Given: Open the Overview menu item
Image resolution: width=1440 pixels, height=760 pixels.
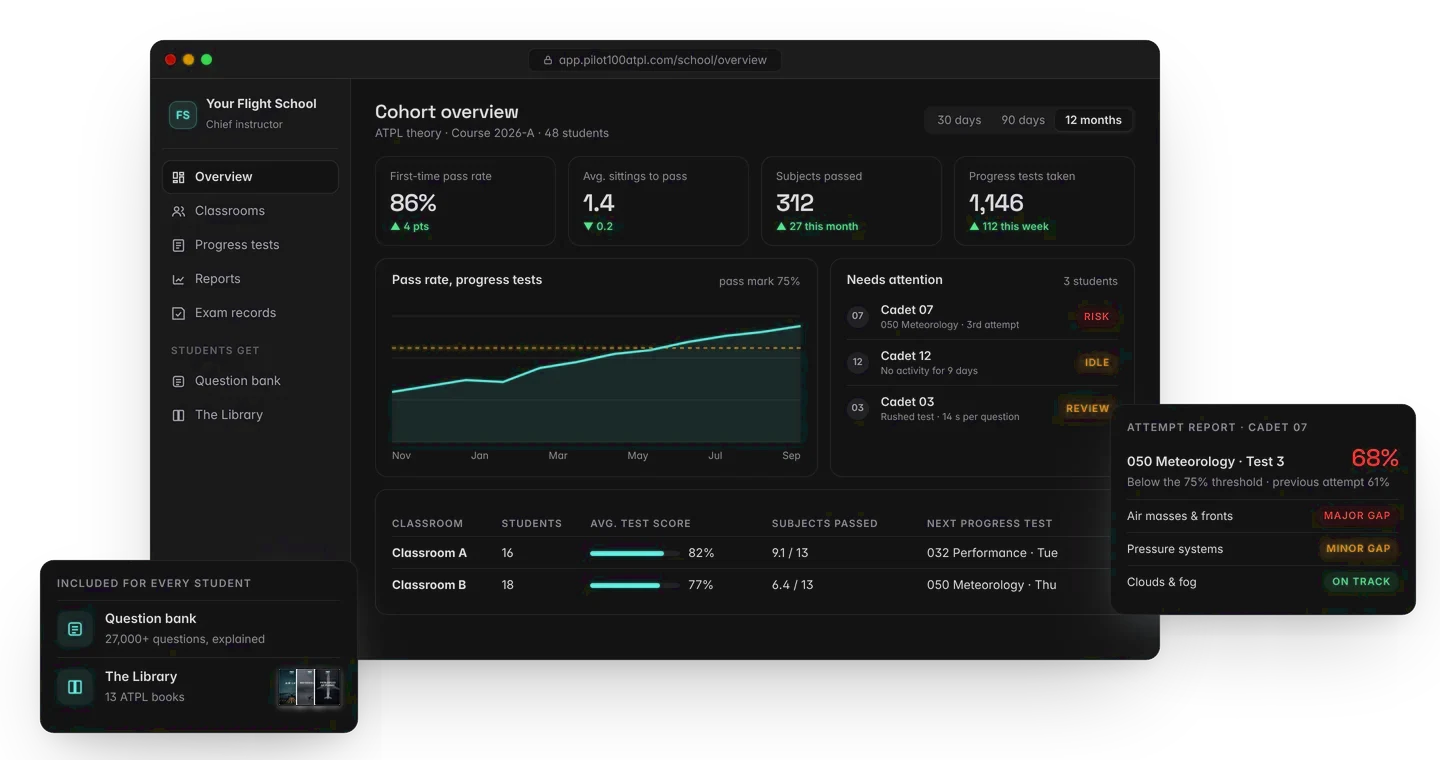Looking at the screenshot, I should (x=250, y=177).
